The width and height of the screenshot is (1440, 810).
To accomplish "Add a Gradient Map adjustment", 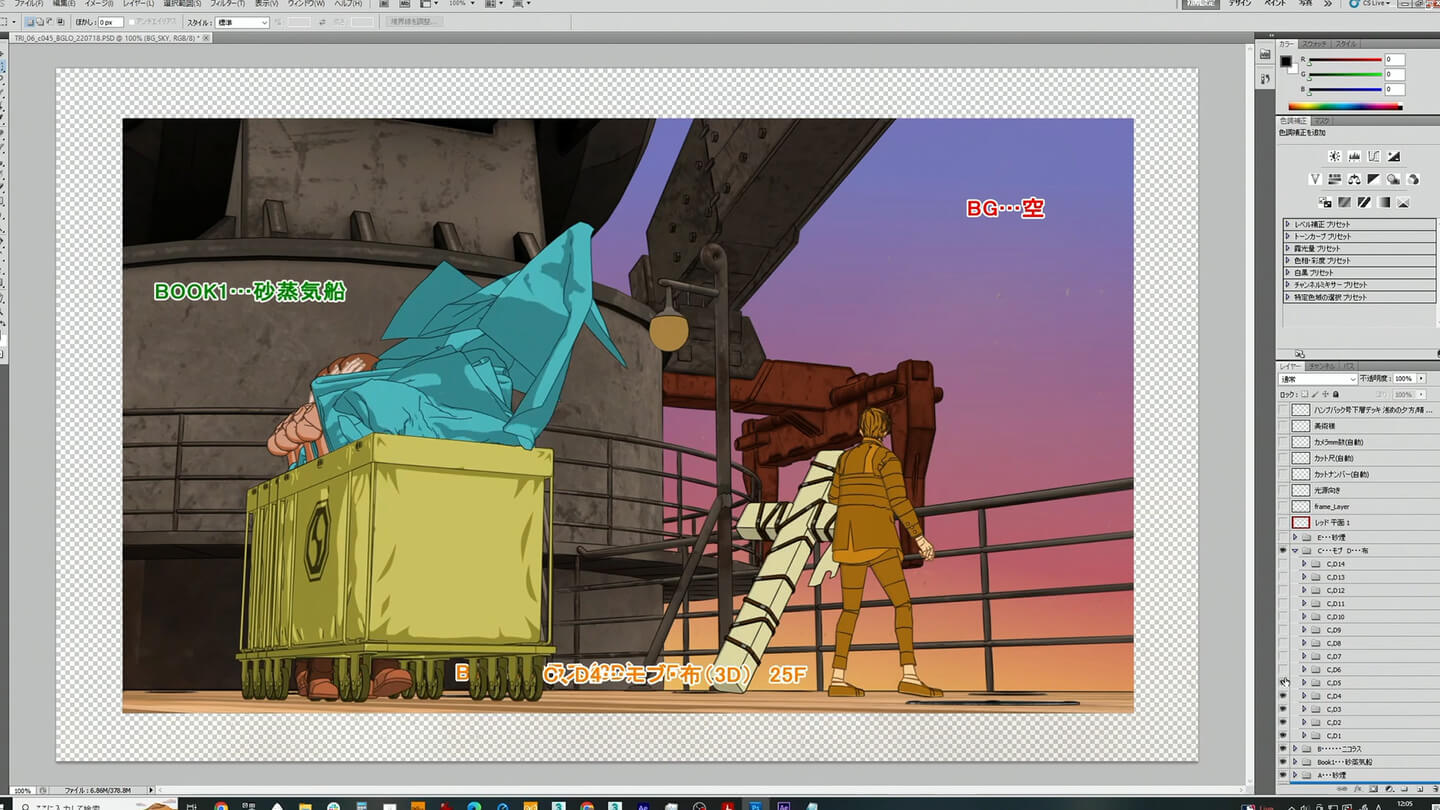I will click(x=1383, y=202).
